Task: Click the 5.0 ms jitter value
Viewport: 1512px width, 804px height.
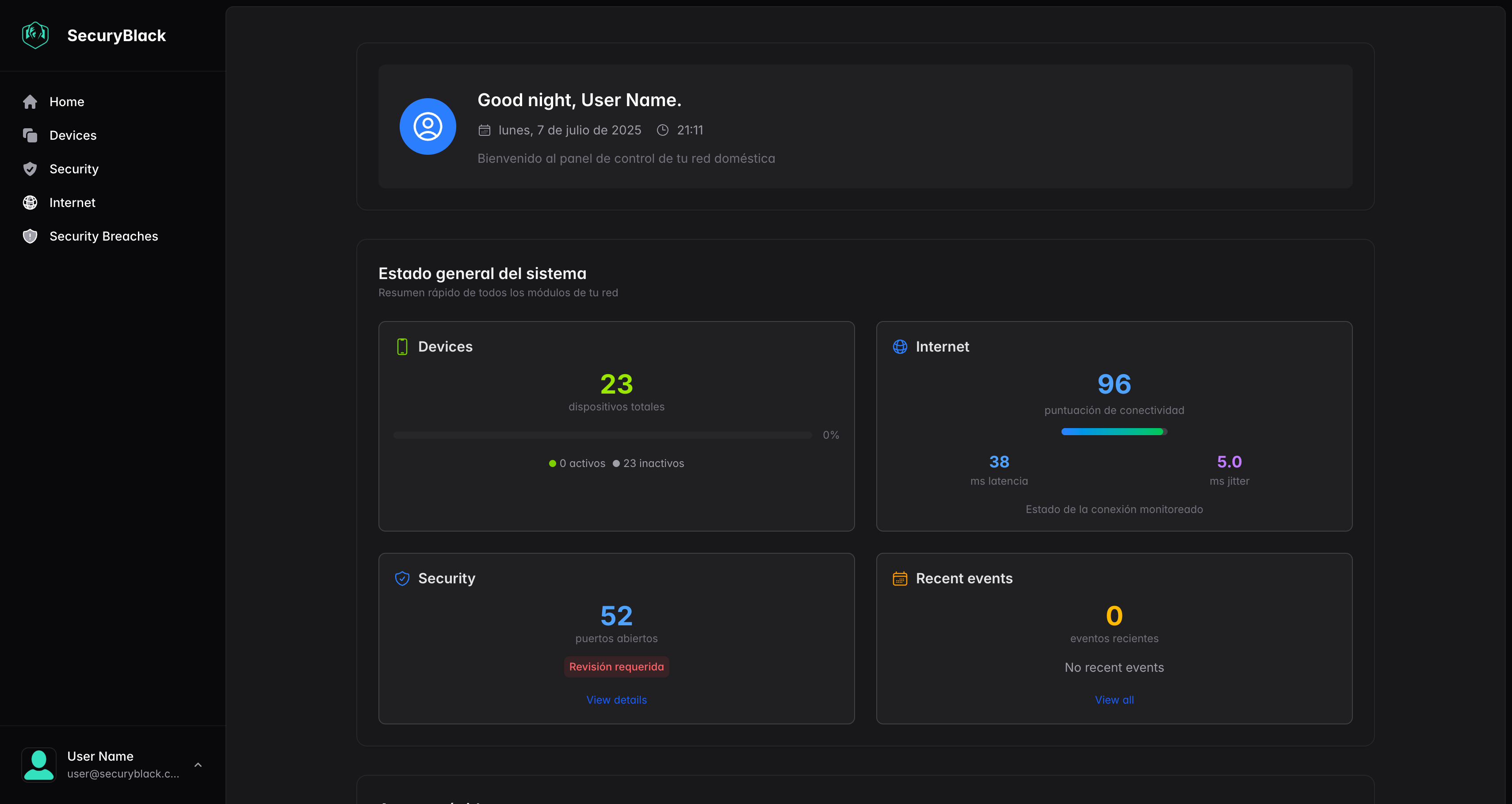Action: pyautogui.click(x=1229, y=462)
